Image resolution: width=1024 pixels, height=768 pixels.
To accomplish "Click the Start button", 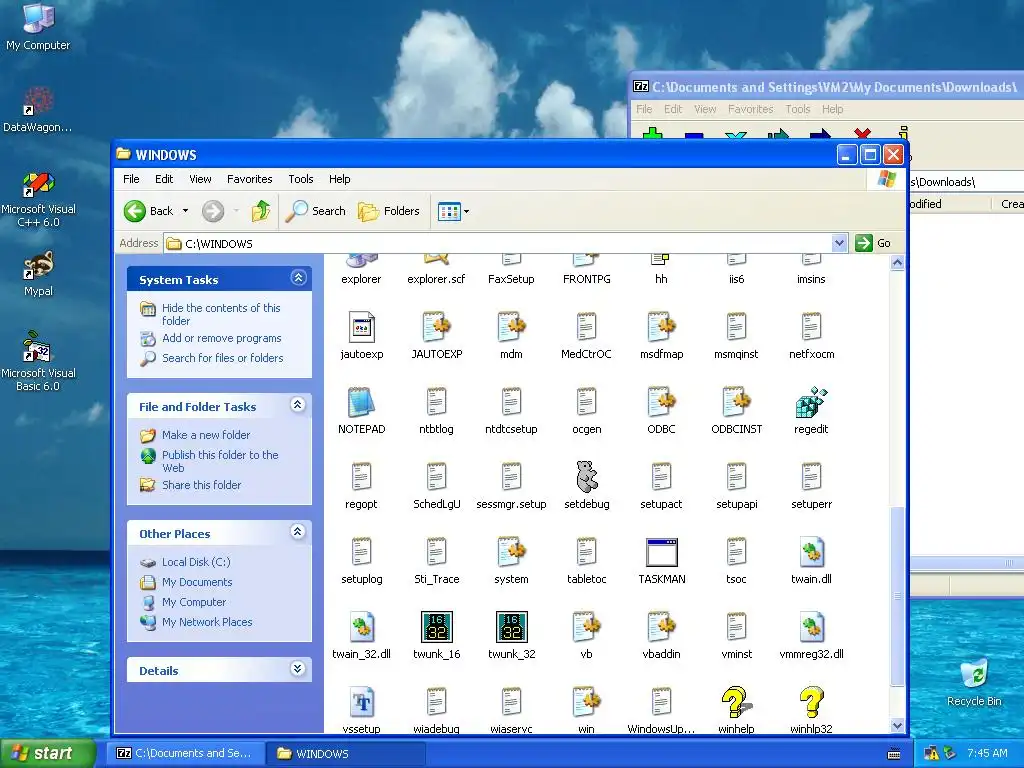I will point(48,753).
